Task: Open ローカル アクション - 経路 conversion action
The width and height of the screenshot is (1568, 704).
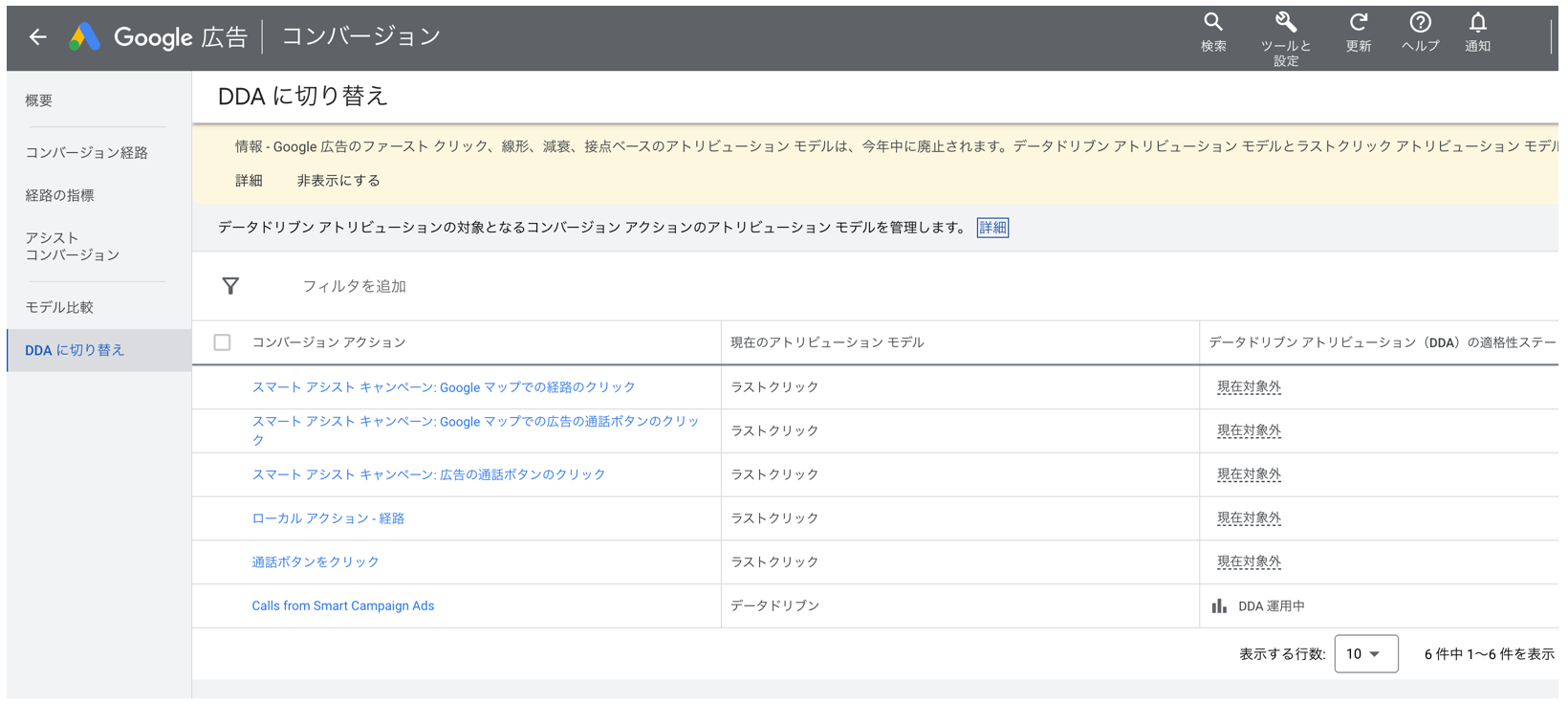Action: point(328,518)
